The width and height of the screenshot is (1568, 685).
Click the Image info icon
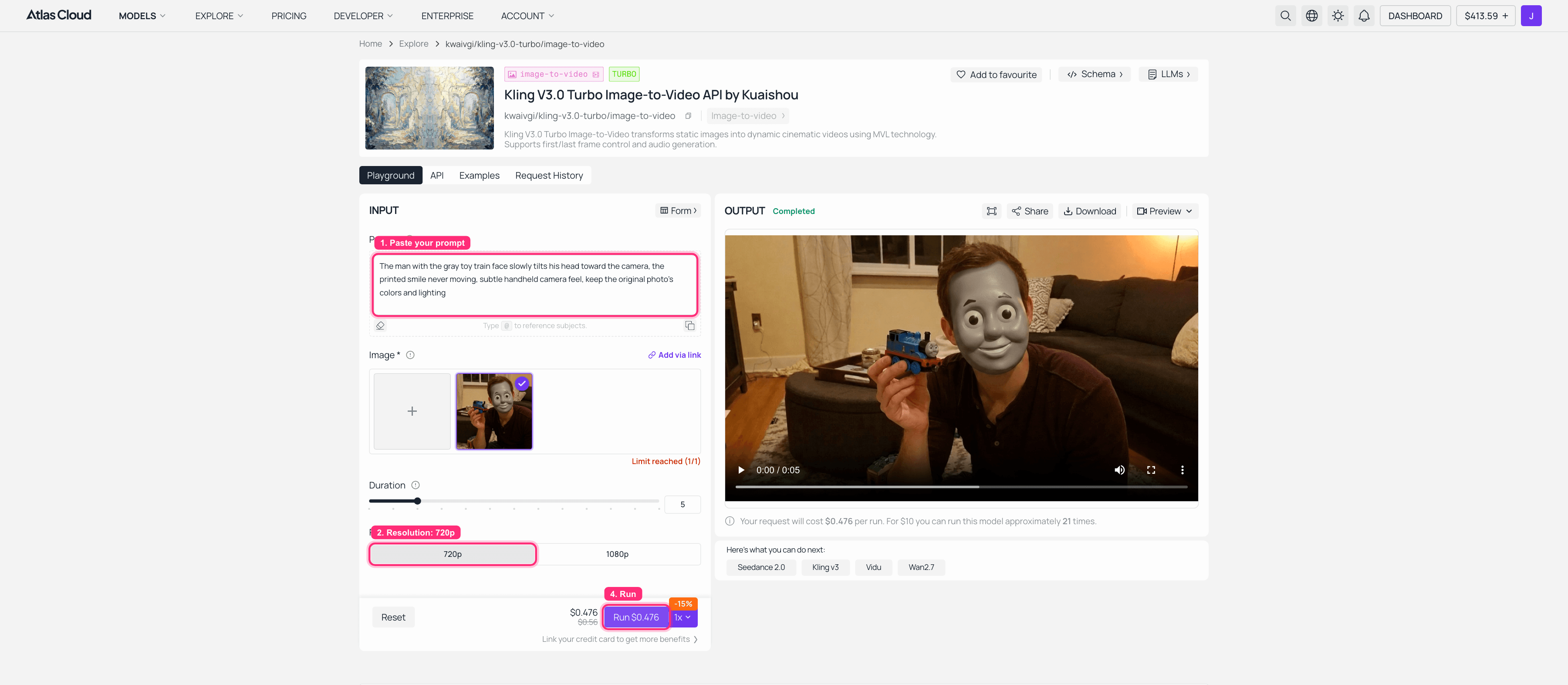[410, 355]
